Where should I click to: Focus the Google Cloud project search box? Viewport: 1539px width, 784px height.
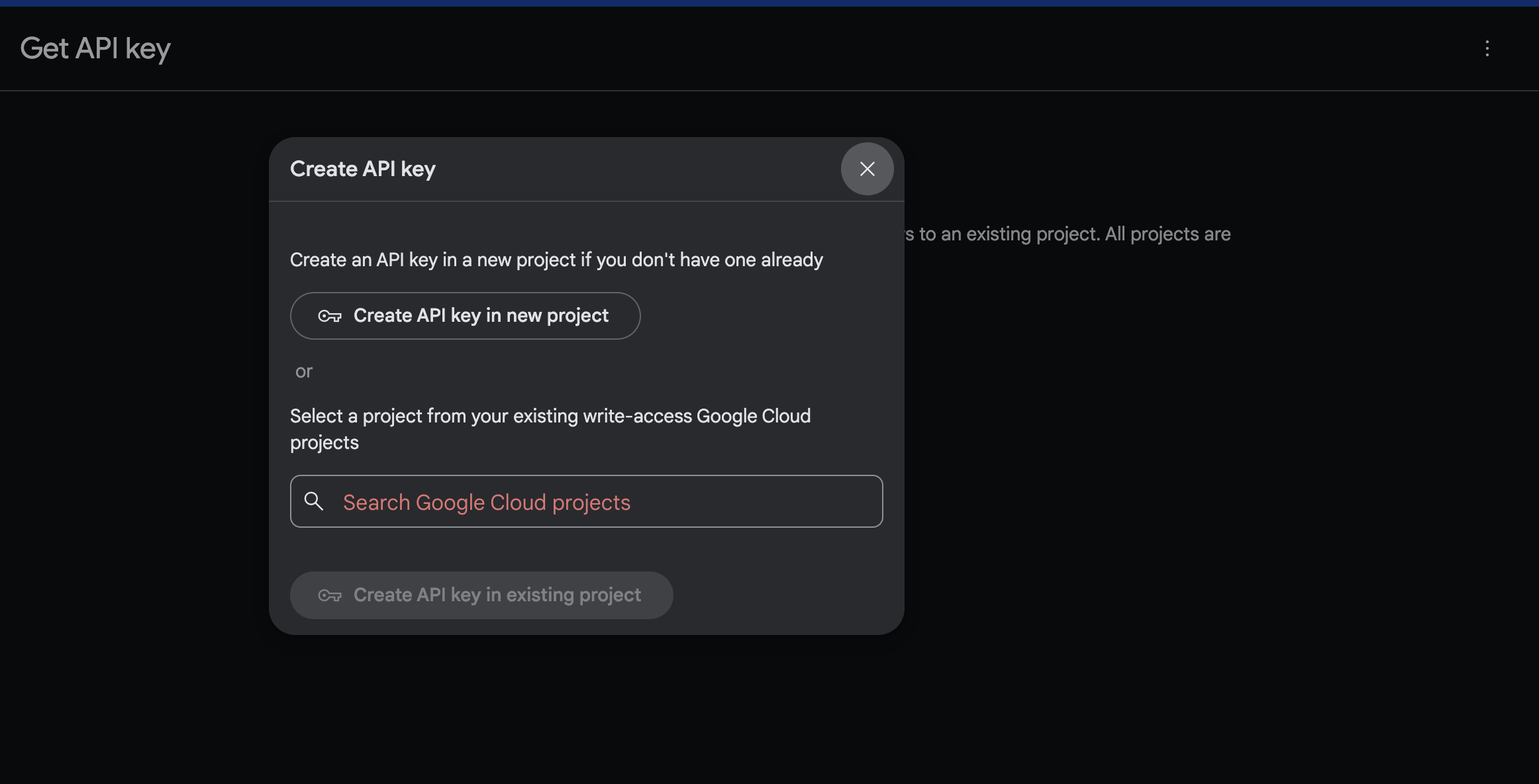coord(585,501)
